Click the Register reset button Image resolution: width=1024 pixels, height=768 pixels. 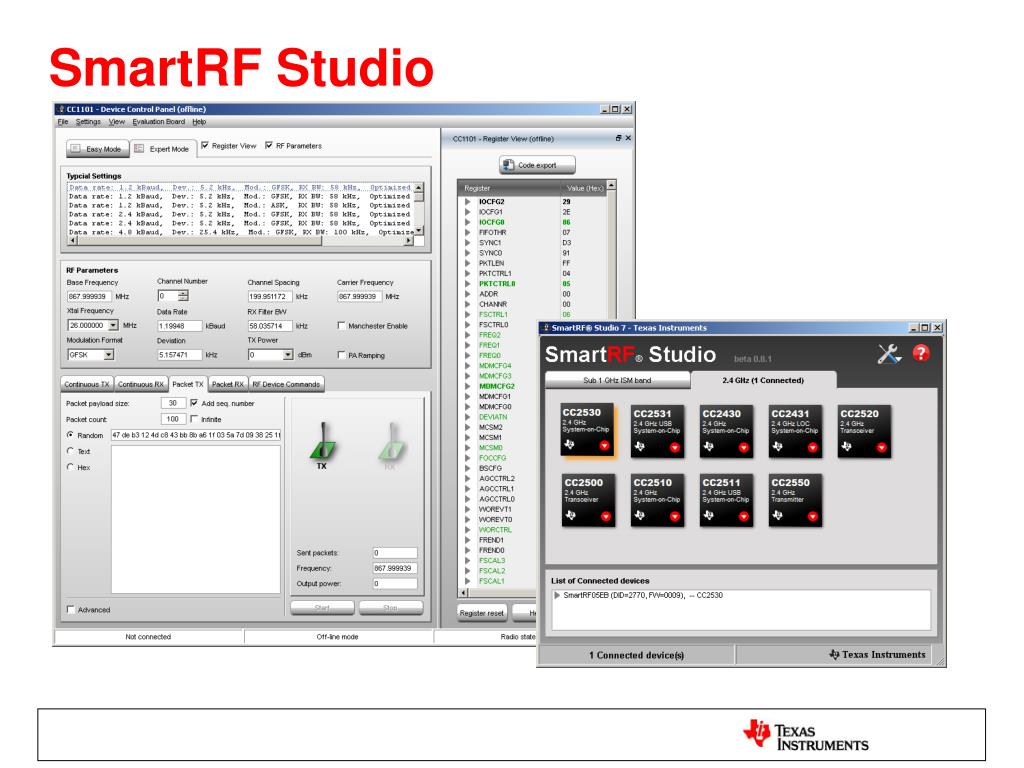tap(481, 613)
